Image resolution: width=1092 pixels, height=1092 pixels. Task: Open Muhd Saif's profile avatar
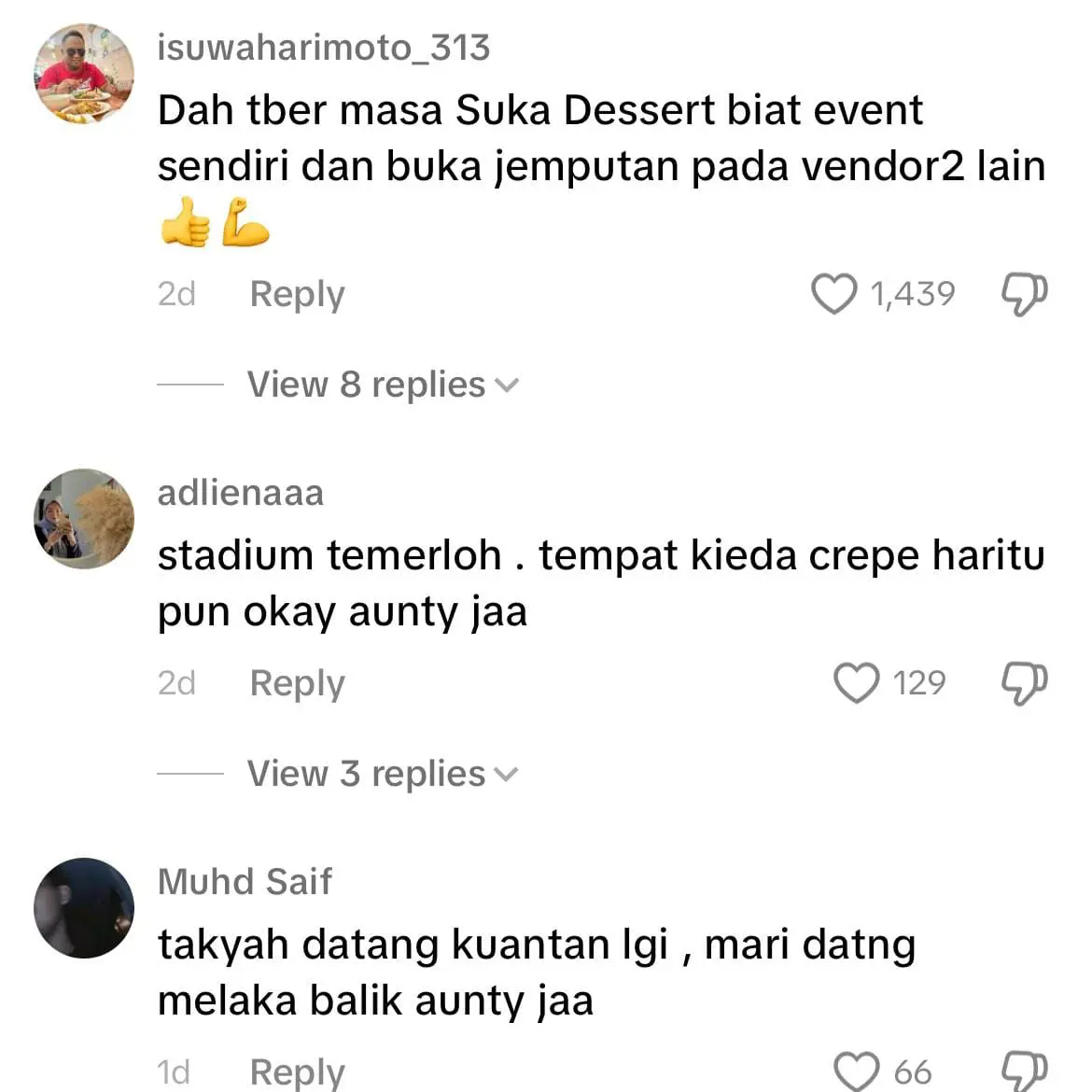(x=84, y=908)
